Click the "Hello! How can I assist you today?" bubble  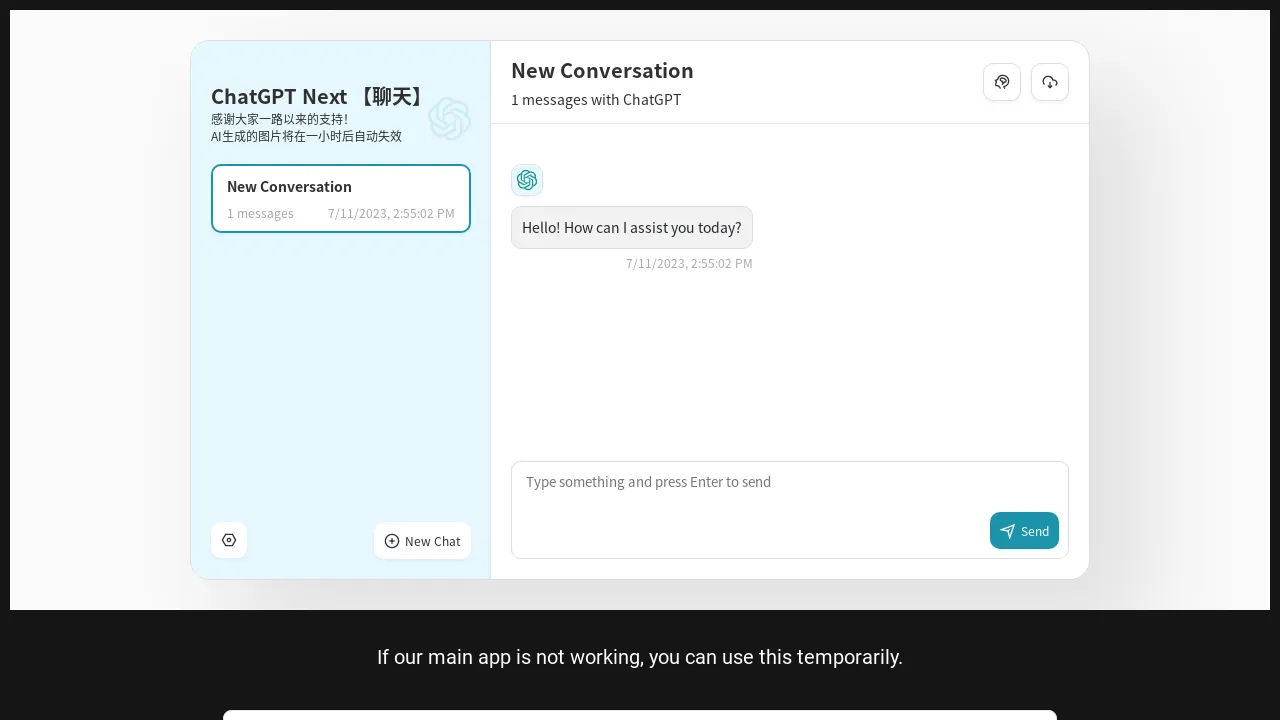pyautogui.click(x=632, y=228)
